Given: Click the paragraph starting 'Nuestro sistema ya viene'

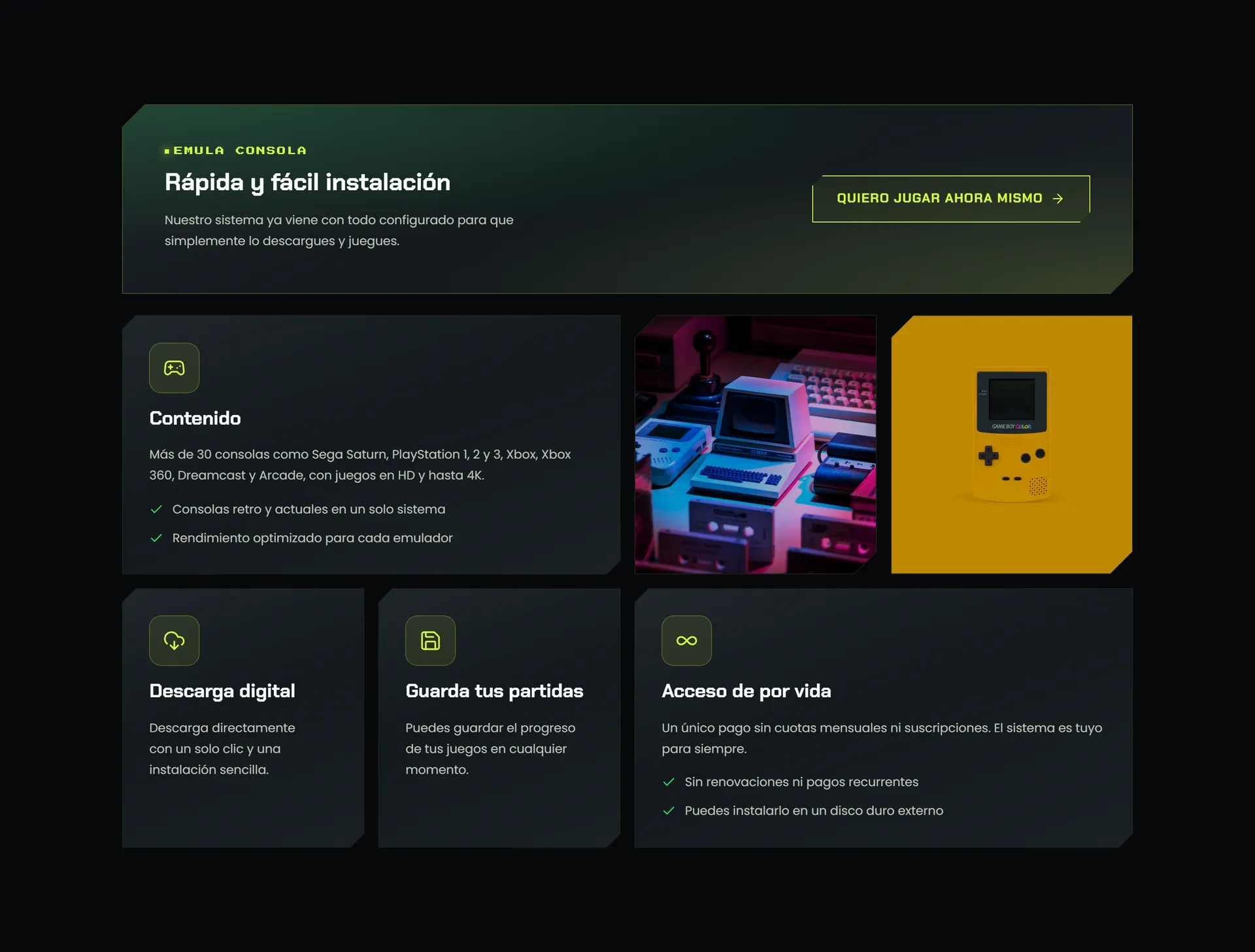Looking at the screenshot, I should click(x=339, y=230).
